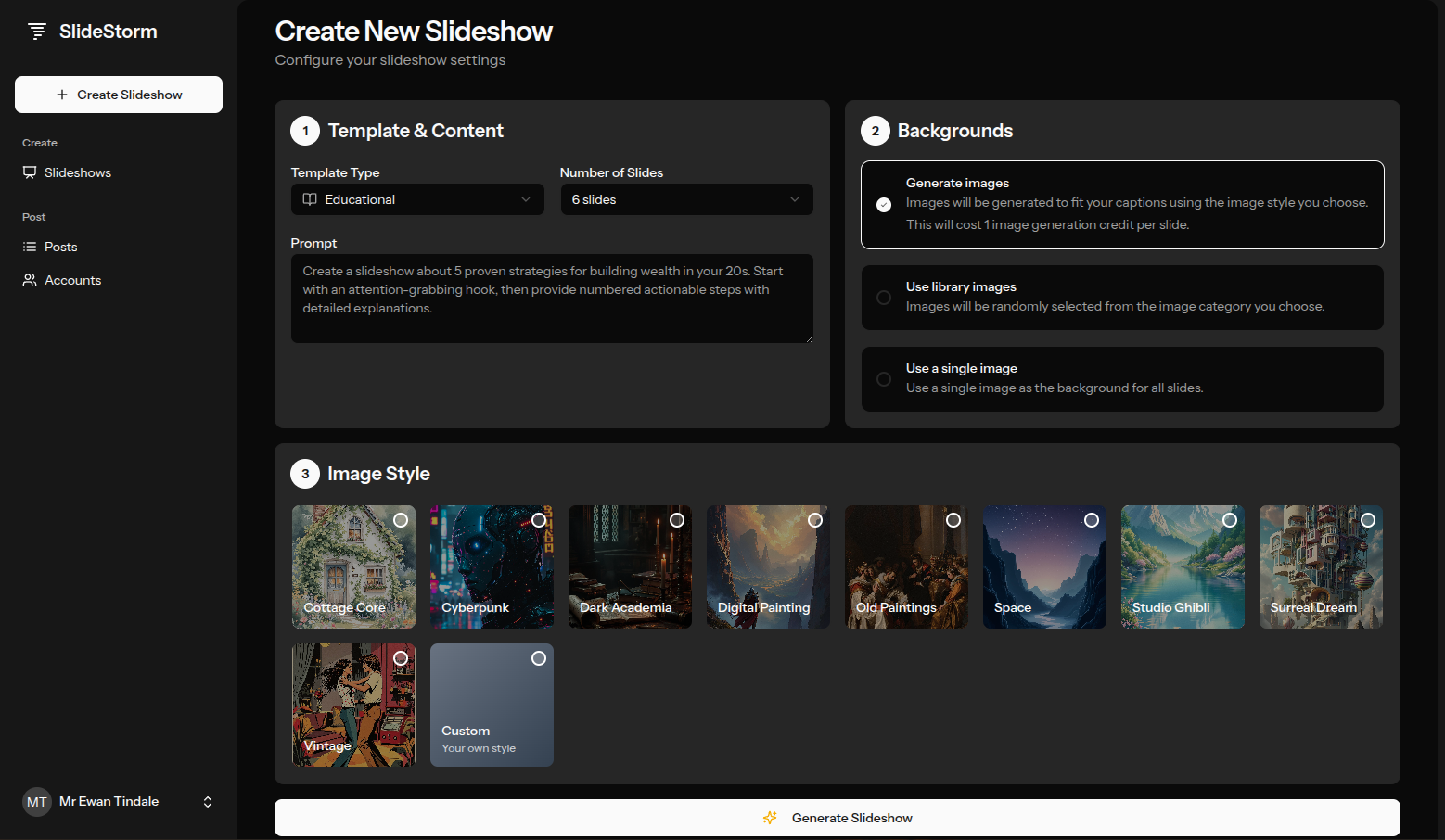1445x840 pixels.
Task: Expand the Mr Ewan Tindale account switcher
Action: [x=208, y=802]
